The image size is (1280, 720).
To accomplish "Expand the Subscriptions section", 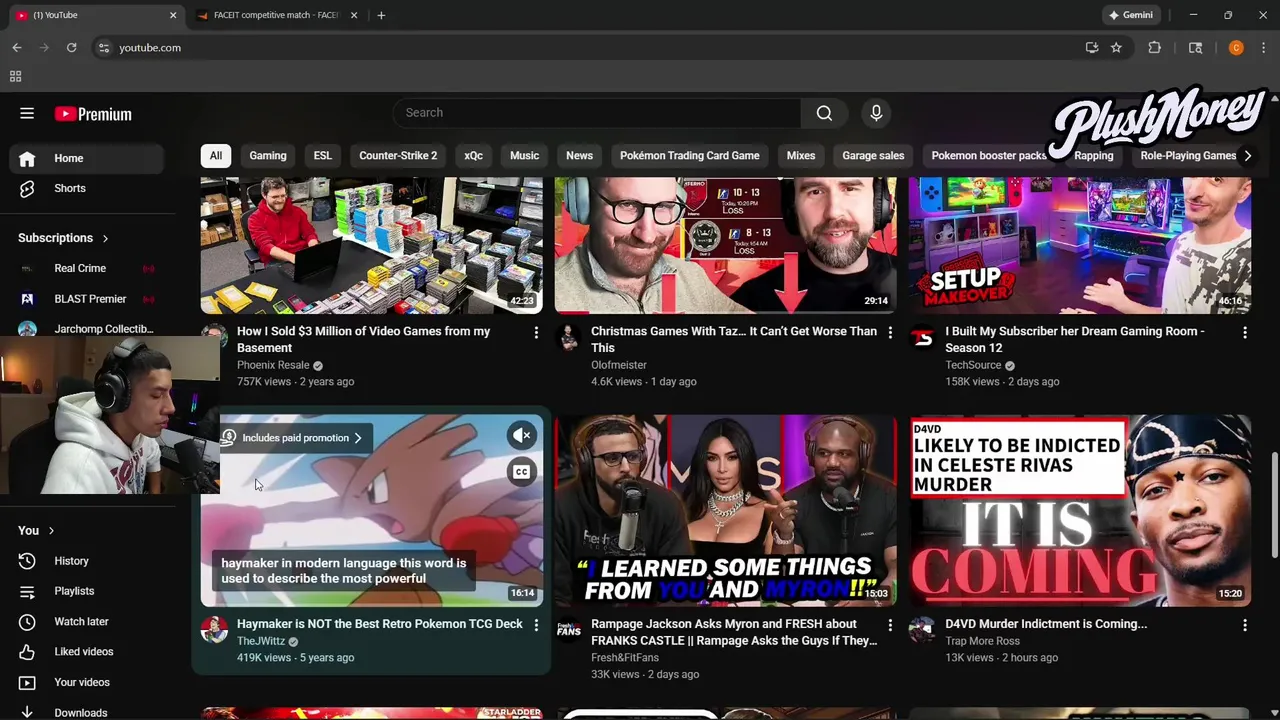I will [63, 238].
